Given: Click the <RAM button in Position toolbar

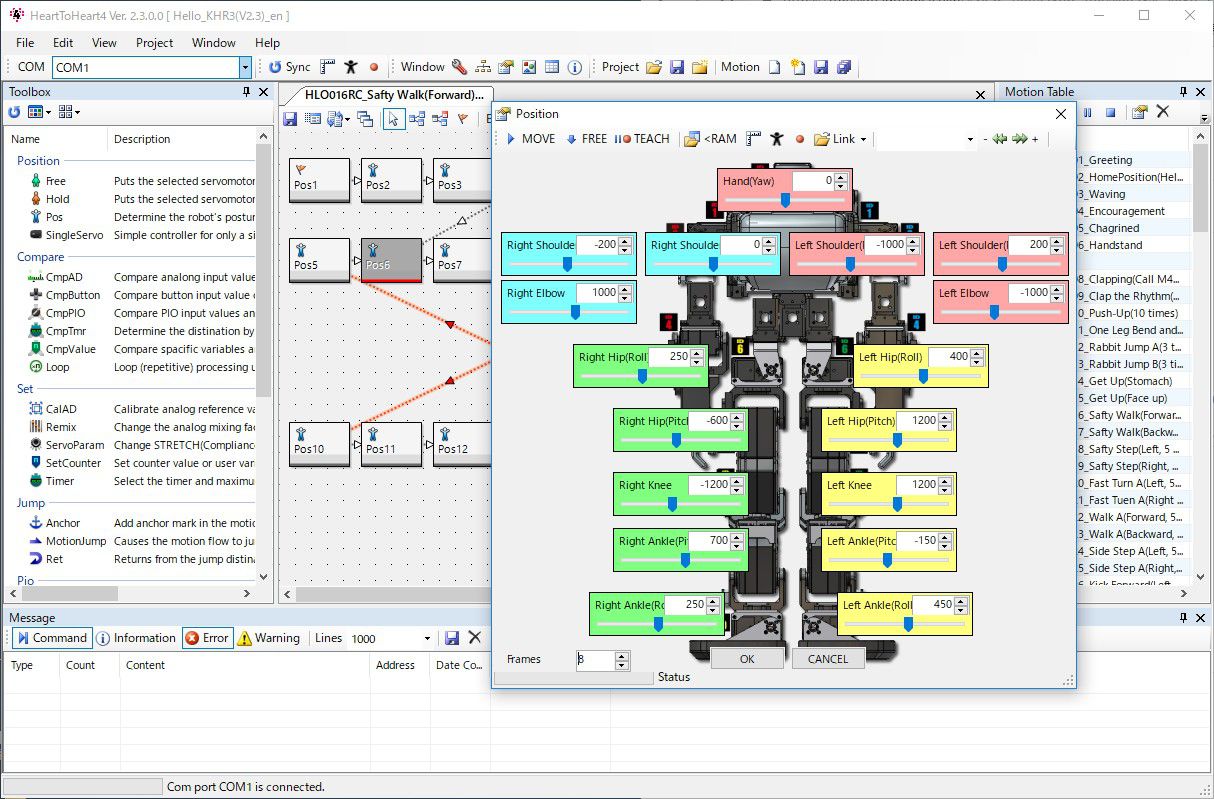Looking at the screenshot, I should pyautogui.click(x=711, y=139).
